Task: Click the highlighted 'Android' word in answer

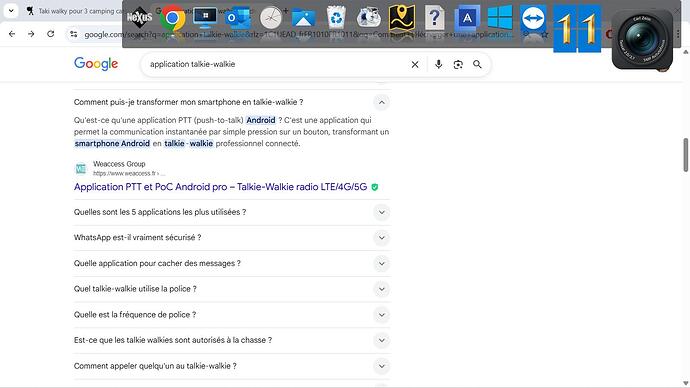Action: (x=261, y=120)
